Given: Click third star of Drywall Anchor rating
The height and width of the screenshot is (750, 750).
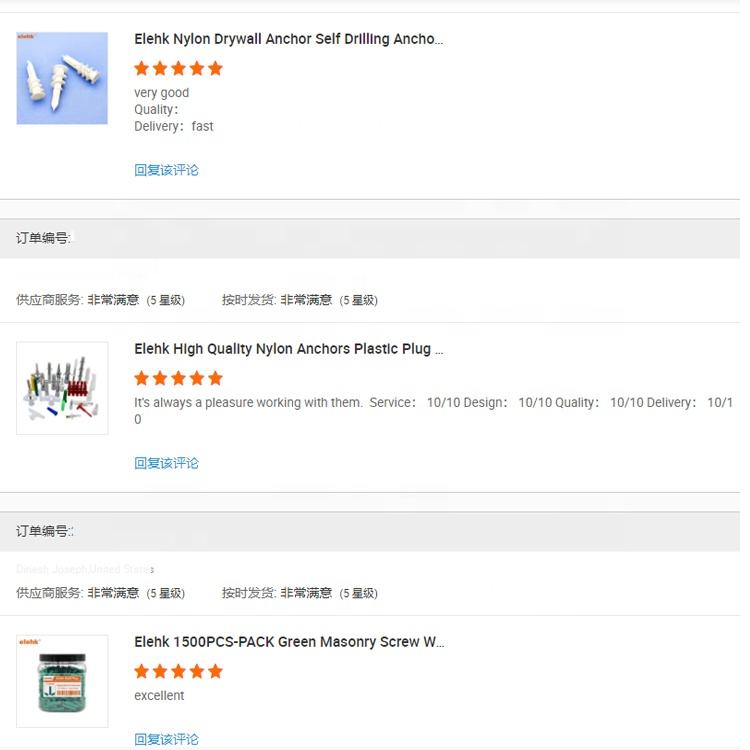Looking at the screenshot, I should tap(178, 68).
